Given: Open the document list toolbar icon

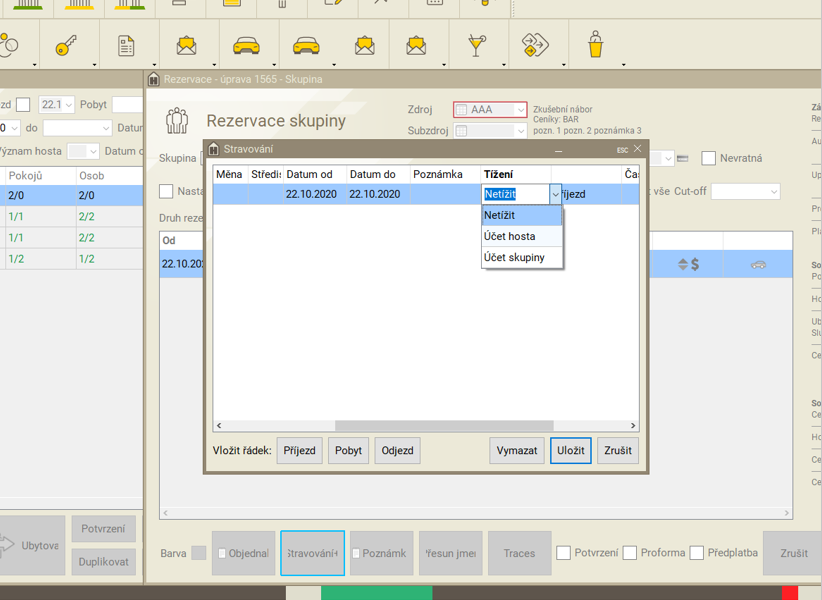Looking at the screenshot, I should 126,46.
